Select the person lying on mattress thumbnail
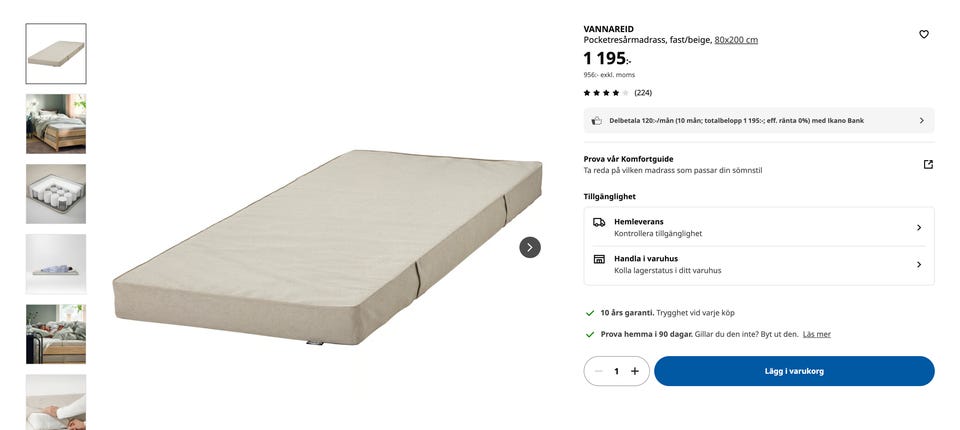Screen dimensions: 960x430 tap(56, 264)
